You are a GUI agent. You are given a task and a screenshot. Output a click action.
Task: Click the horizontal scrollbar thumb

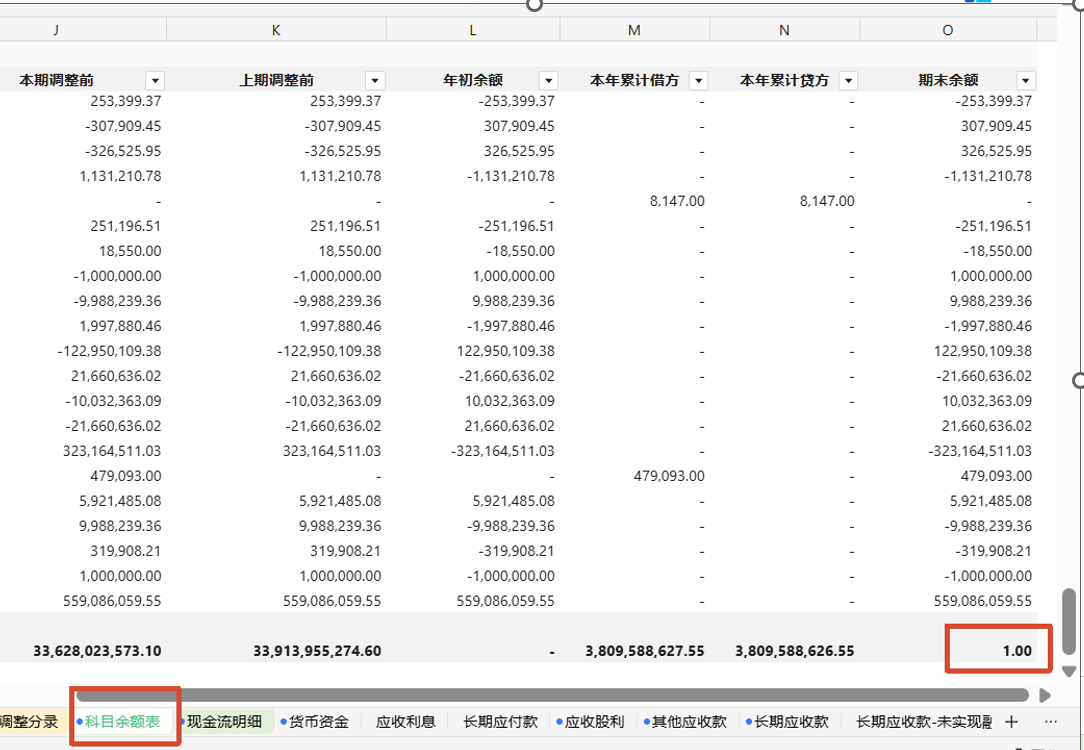point(552,695)
